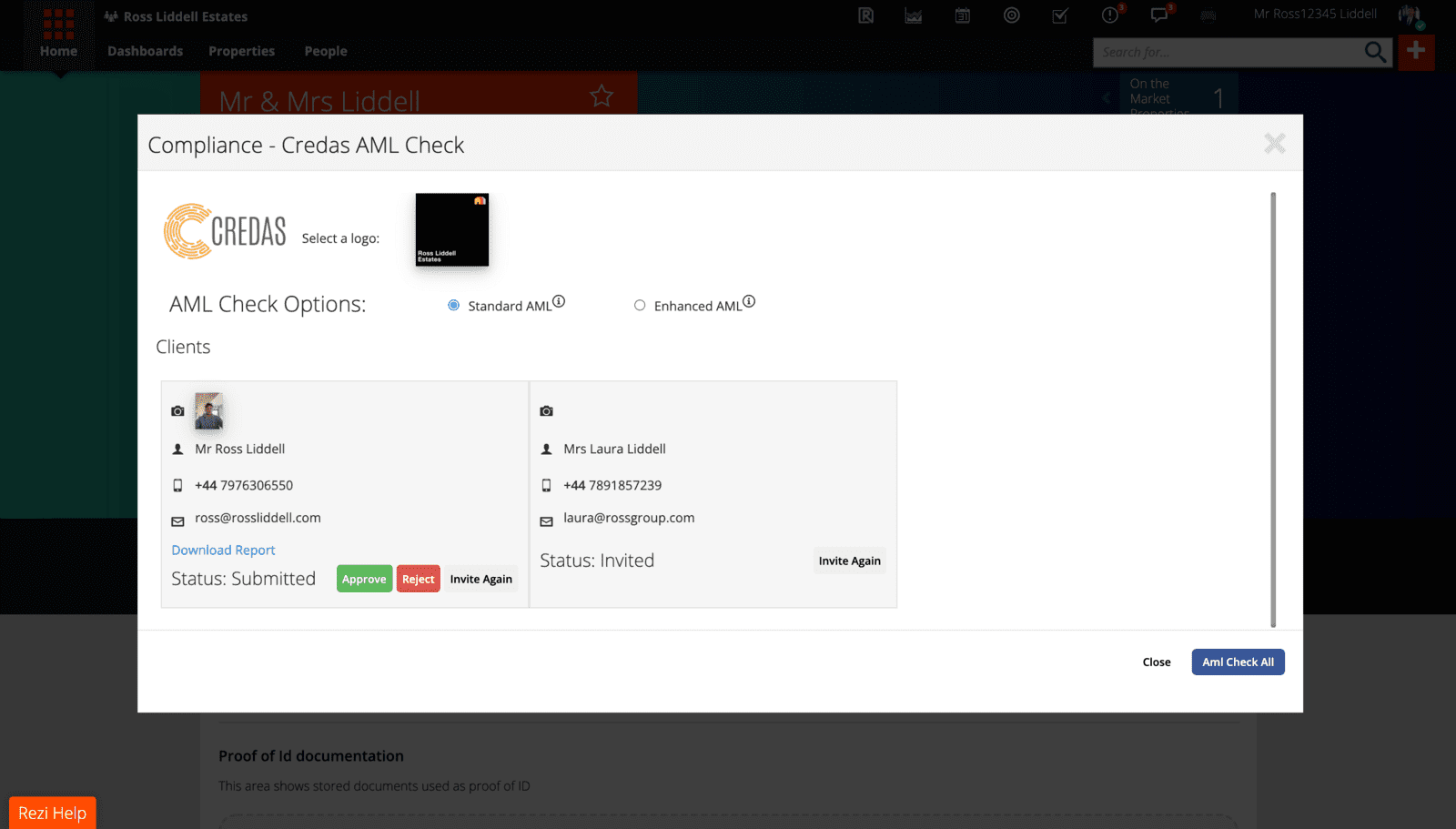This screenshot has width=1456, height=829.
Task: Click Status: Invited text
Action: pyautogui.click(x=597, y=561)
